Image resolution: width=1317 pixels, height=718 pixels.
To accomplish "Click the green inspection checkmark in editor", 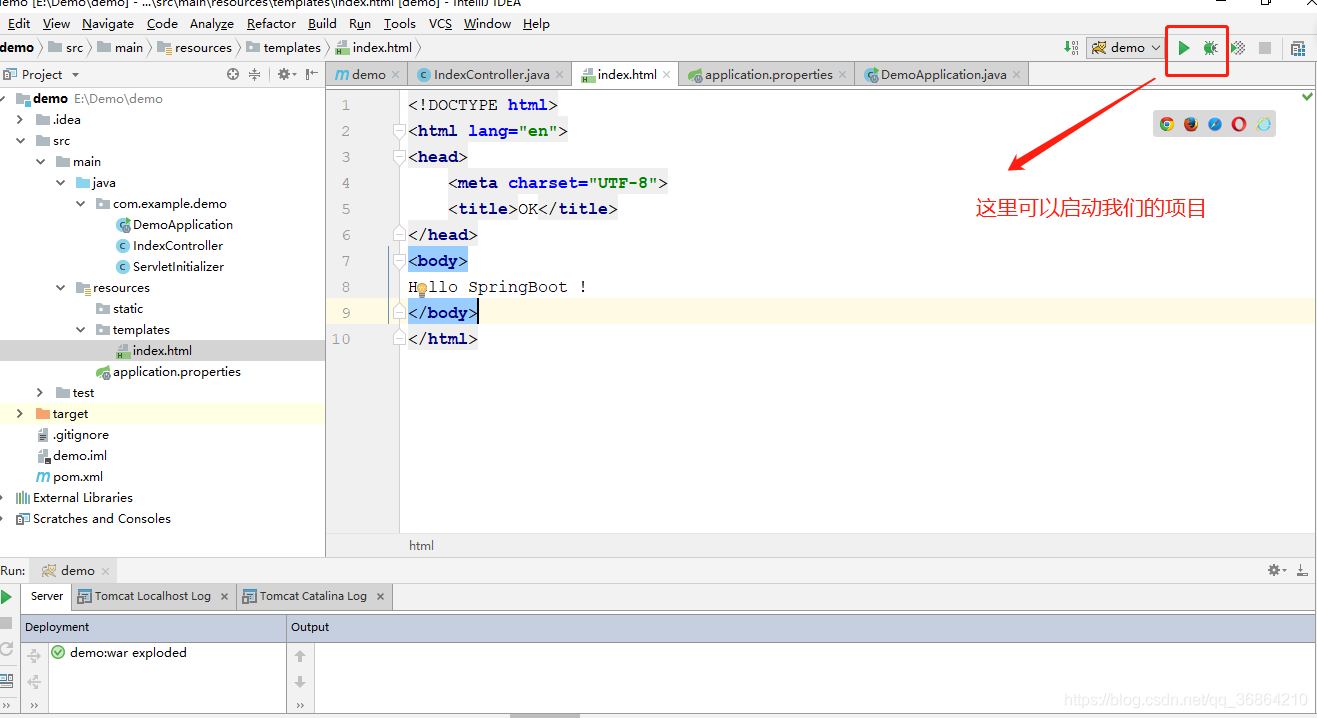I will (x=1307, y=97).
